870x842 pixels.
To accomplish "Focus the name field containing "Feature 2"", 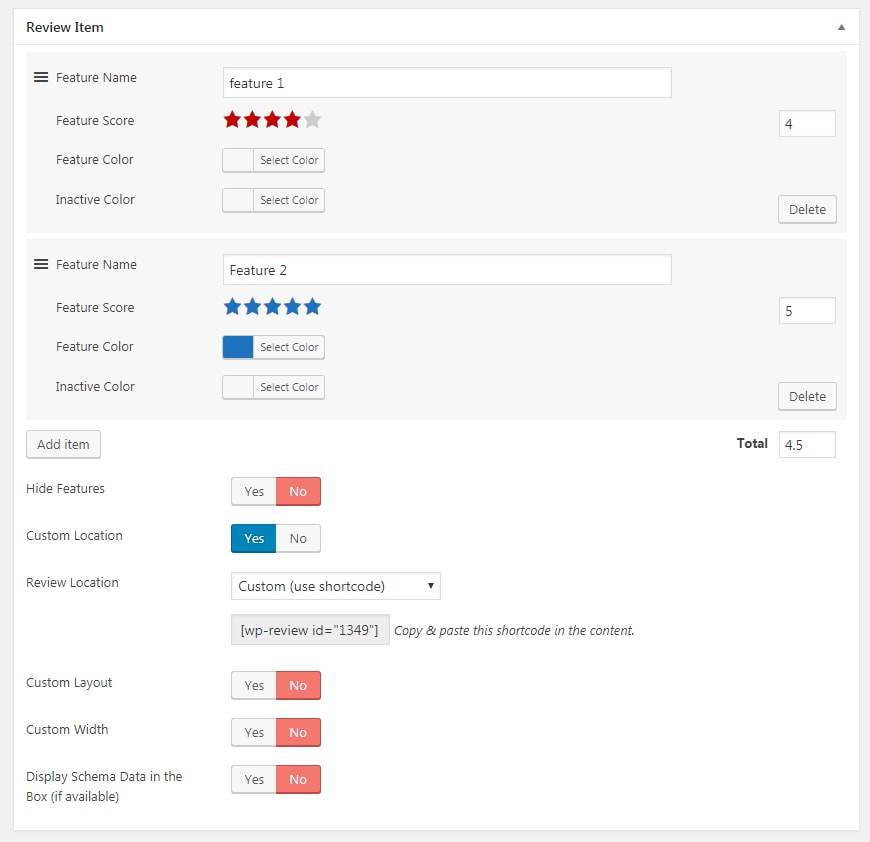I will pyautogui.click(x=447, y=270).
